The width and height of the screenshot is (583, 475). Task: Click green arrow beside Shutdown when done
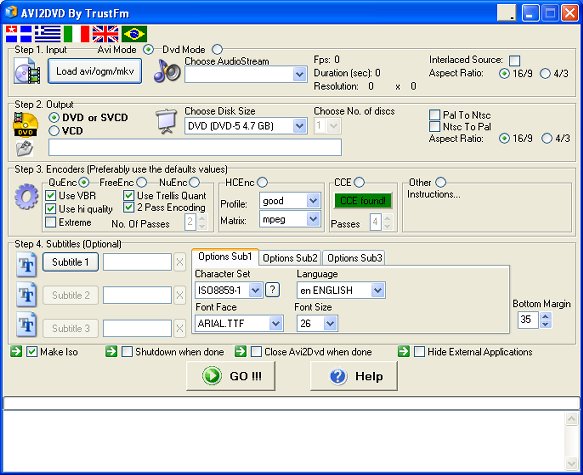[111, 351]
